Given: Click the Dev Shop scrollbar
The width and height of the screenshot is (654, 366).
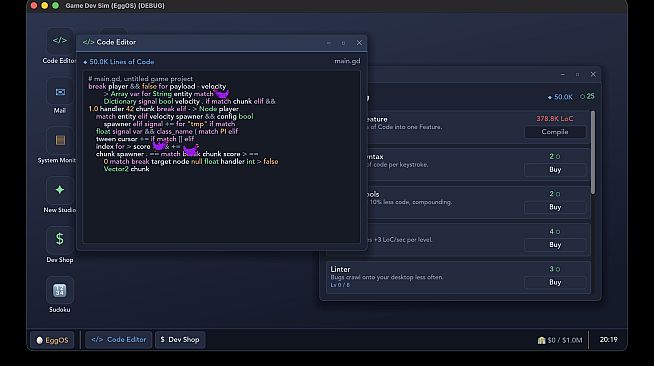Looking at the screenshot, I should pyautogui.click(x=593, y=152).
